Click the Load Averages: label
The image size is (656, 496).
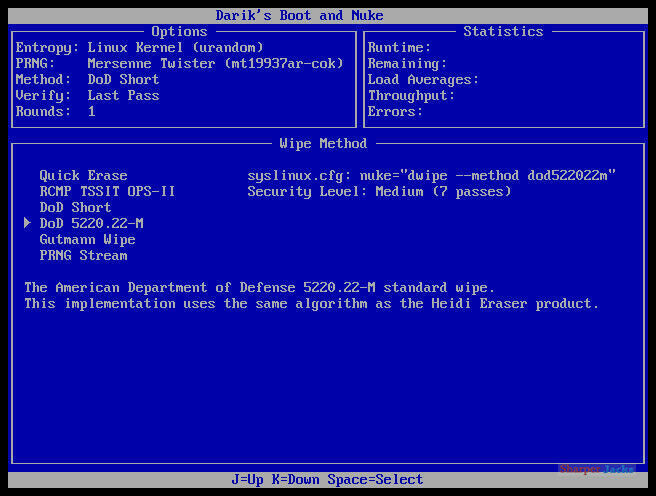tap(423, 80)
